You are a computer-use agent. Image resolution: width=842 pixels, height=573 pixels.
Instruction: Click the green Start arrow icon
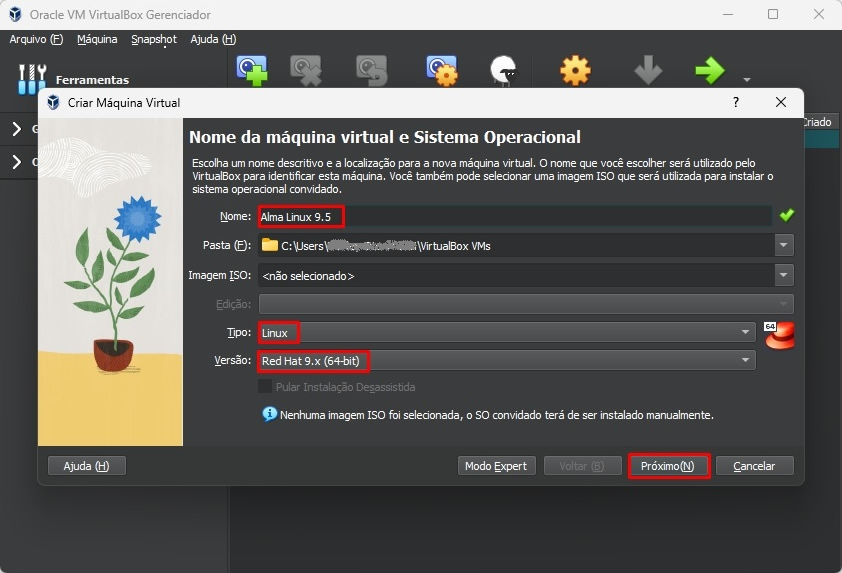tap(710, 70)
